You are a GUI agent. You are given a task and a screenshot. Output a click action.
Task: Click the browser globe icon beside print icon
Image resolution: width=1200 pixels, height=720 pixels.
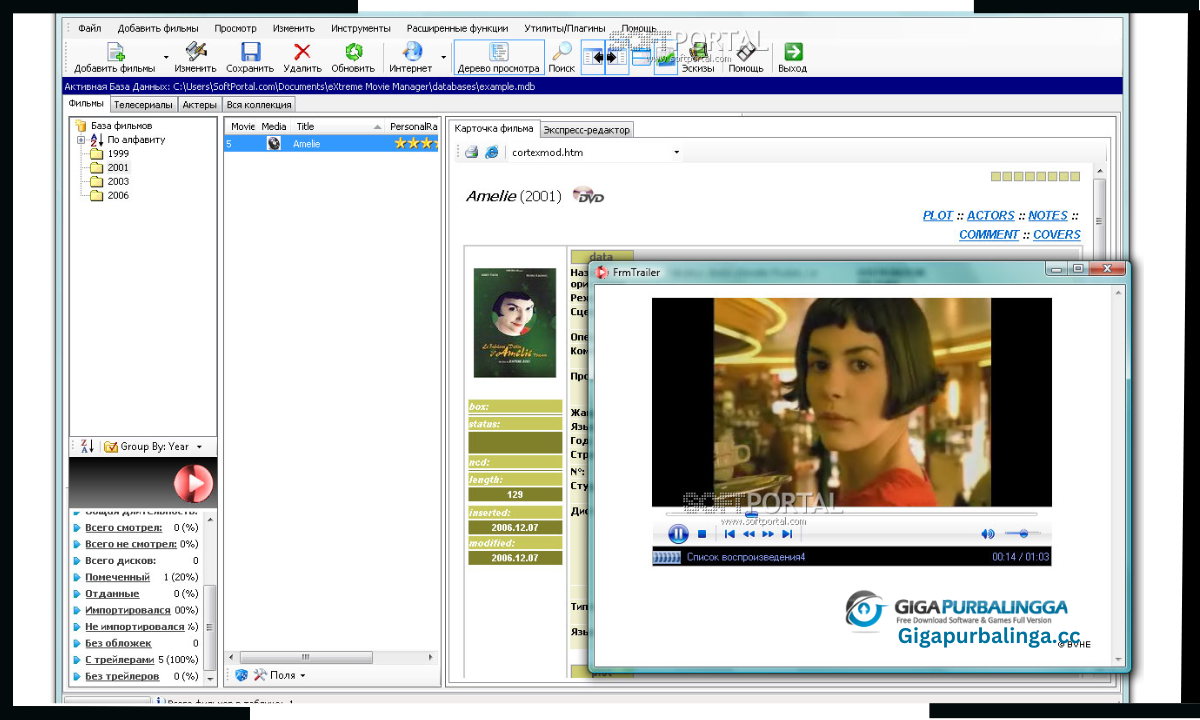pyautogui.click(x=492, y=152)
